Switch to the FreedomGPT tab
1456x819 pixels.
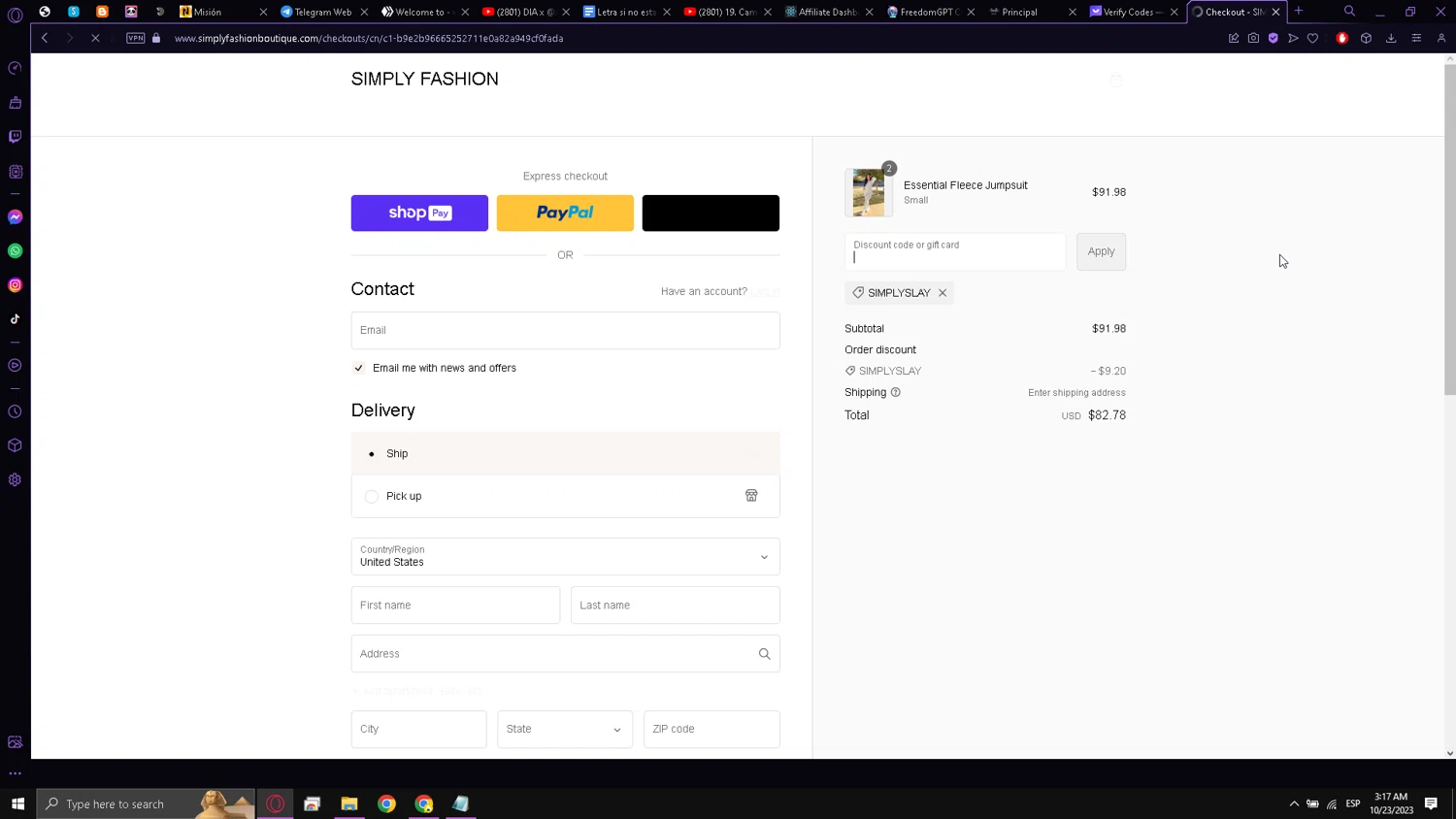(929, 12)
